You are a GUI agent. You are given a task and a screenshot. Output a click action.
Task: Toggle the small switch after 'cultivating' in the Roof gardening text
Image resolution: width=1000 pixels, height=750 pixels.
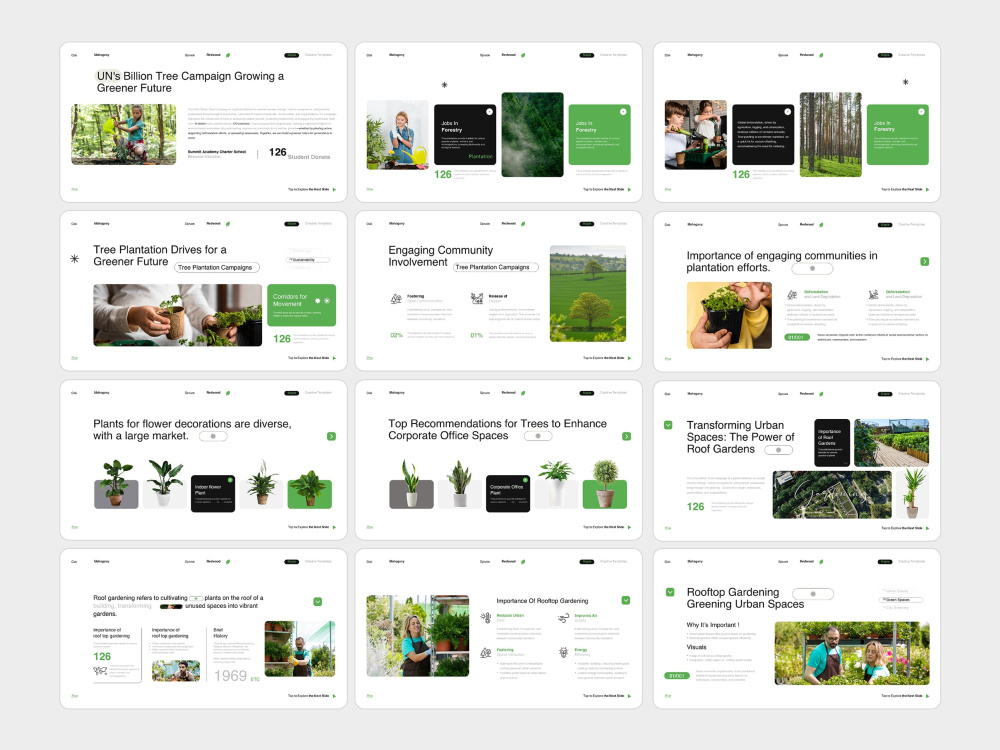tap(196, 598)
